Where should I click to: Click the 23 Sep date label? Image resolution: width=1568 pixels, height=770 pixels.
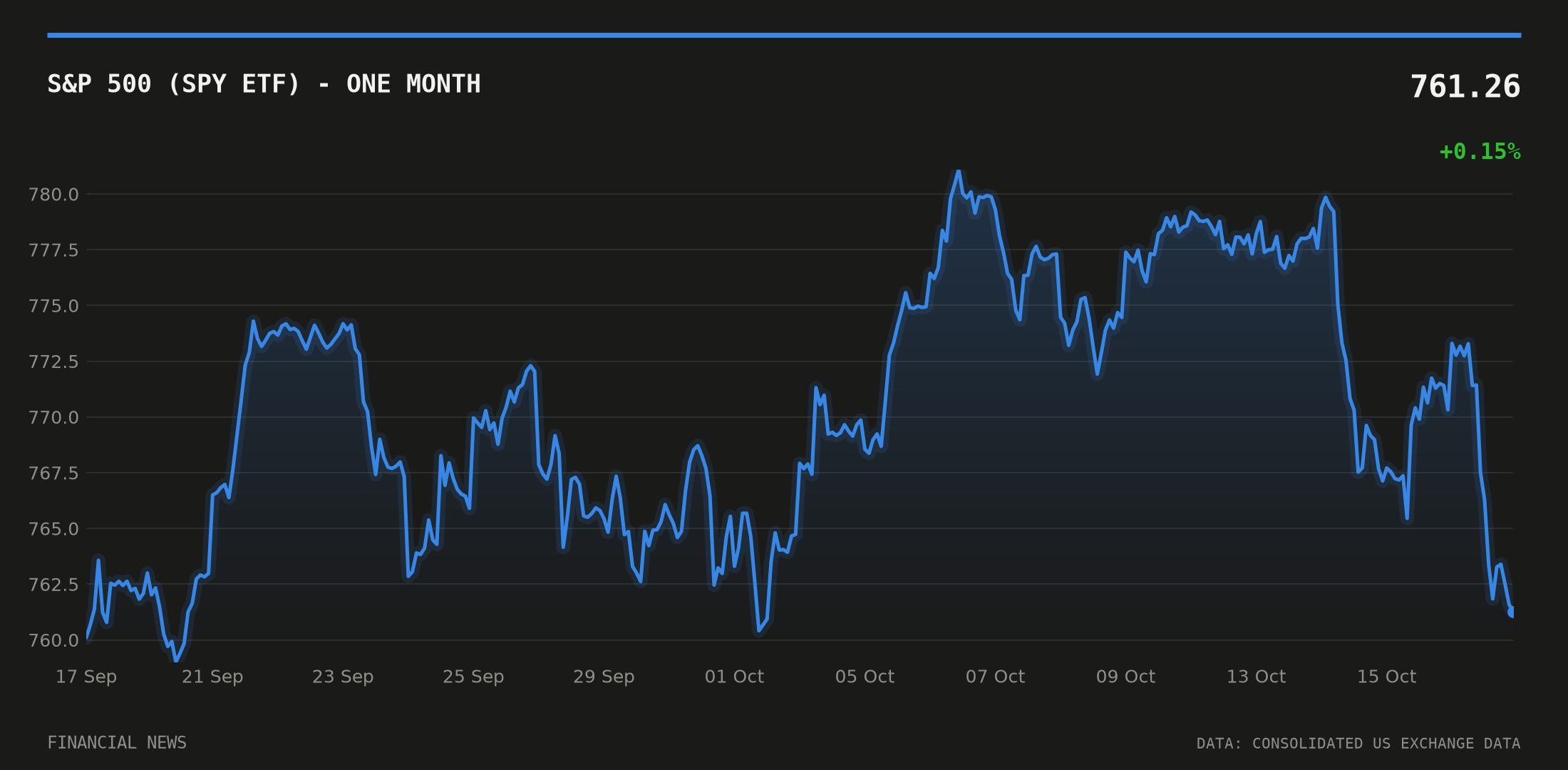[x=343, y=677]
